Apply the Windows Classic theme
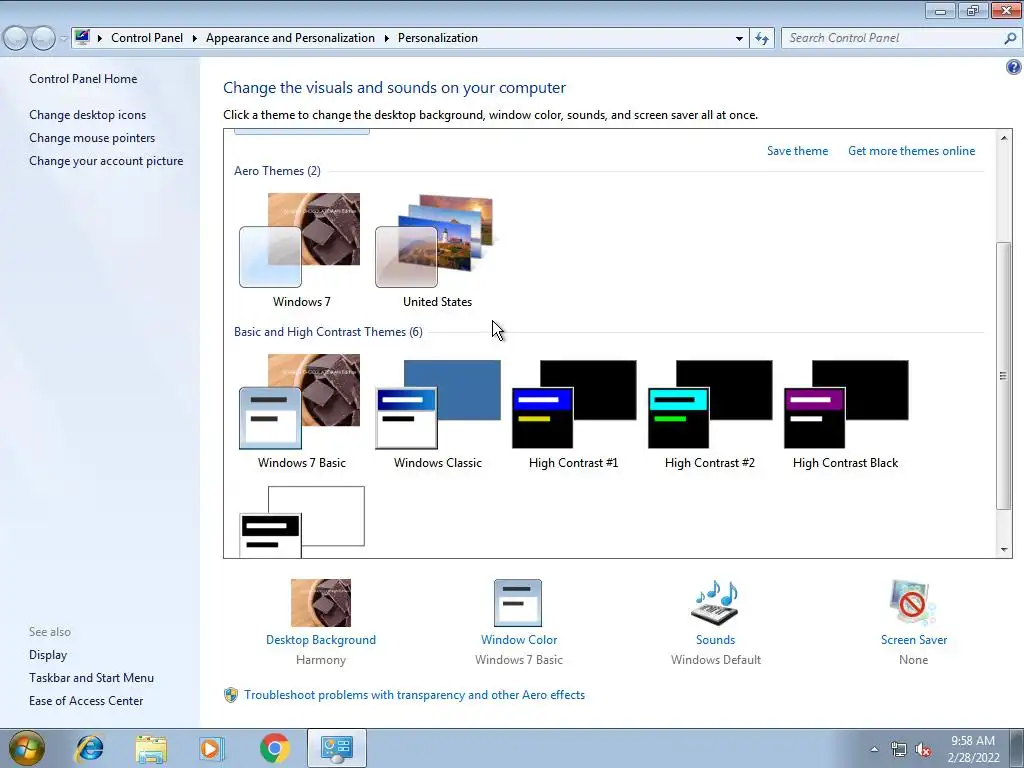This screenshot has height=768, width=1024. click(x=438, y=411)
